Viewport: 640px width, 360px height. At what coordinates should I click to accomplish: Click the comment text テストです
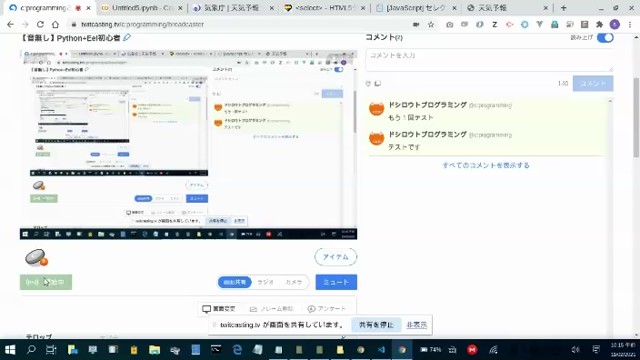click(x=404, y=147)
